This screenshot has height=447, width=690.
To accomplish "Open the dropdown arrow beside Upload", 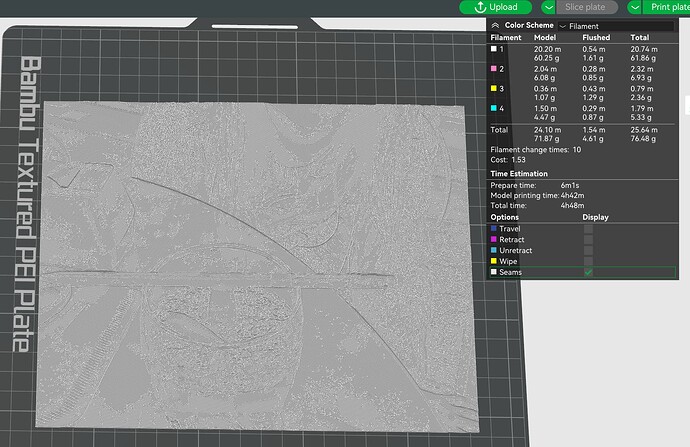I will tap(548, 7).
